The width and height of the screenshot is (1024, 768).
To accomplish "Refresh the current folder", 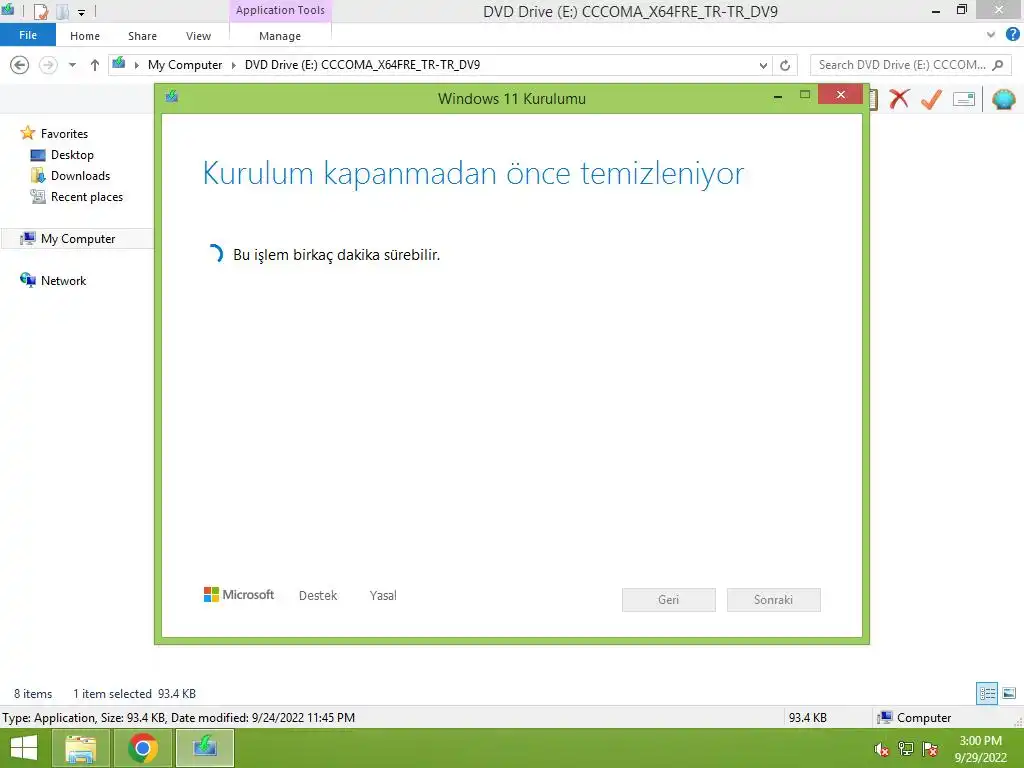I will coord(785,65).
